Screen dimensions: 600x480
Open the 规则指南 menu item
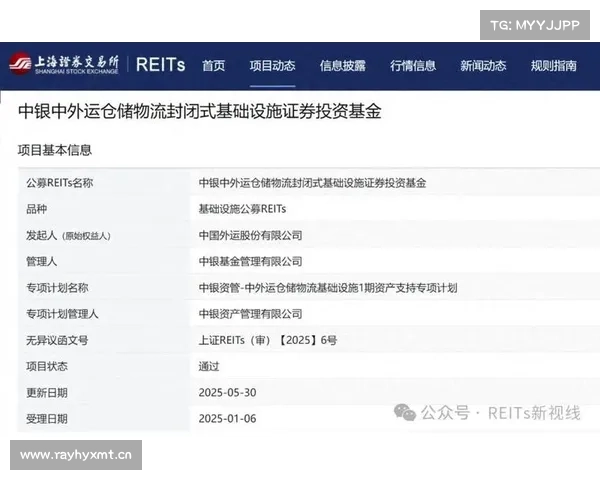[554, 65]
